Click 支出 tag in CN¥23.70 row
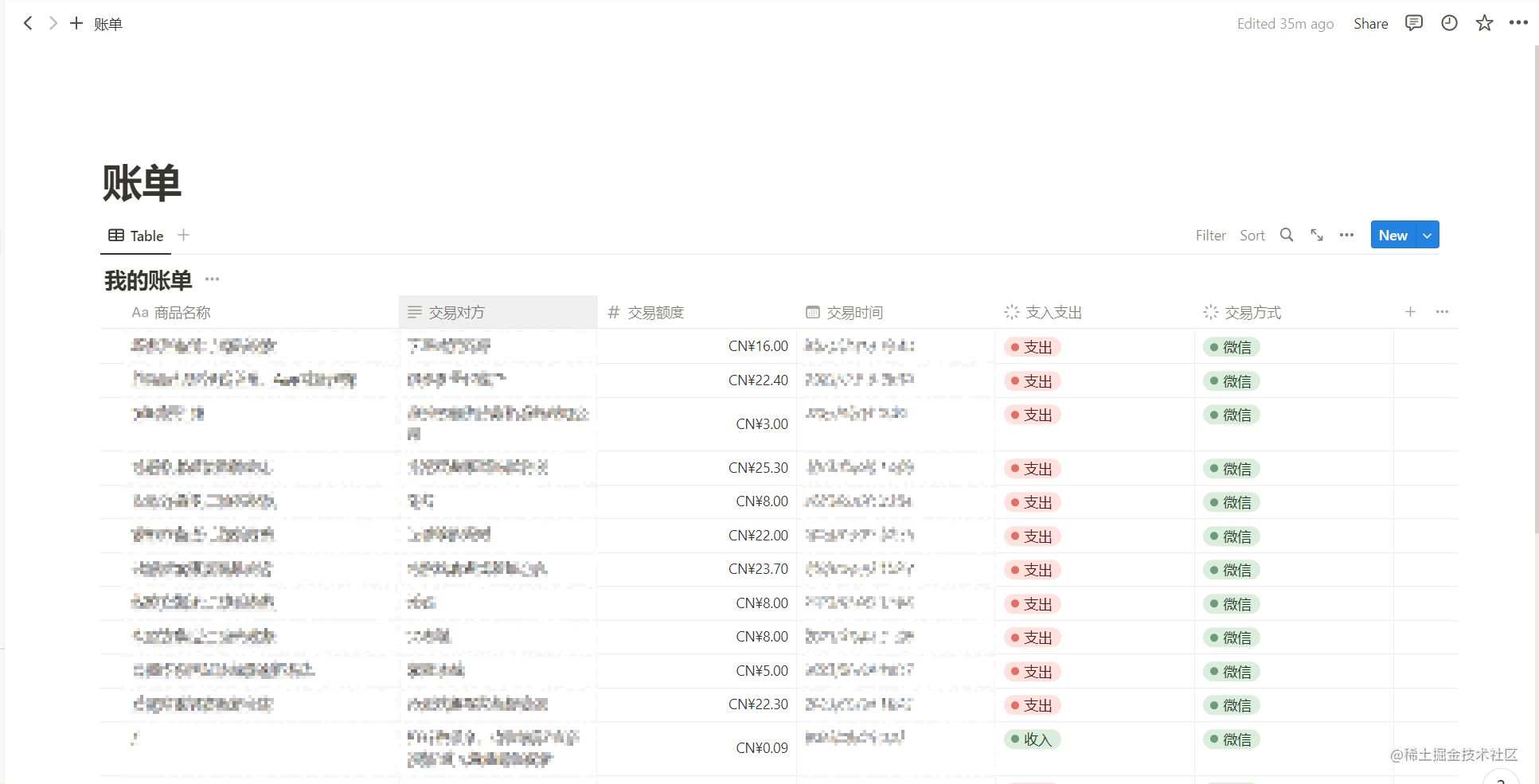The height and width of the screenshot is (784, 1539). click(1032, 570)
